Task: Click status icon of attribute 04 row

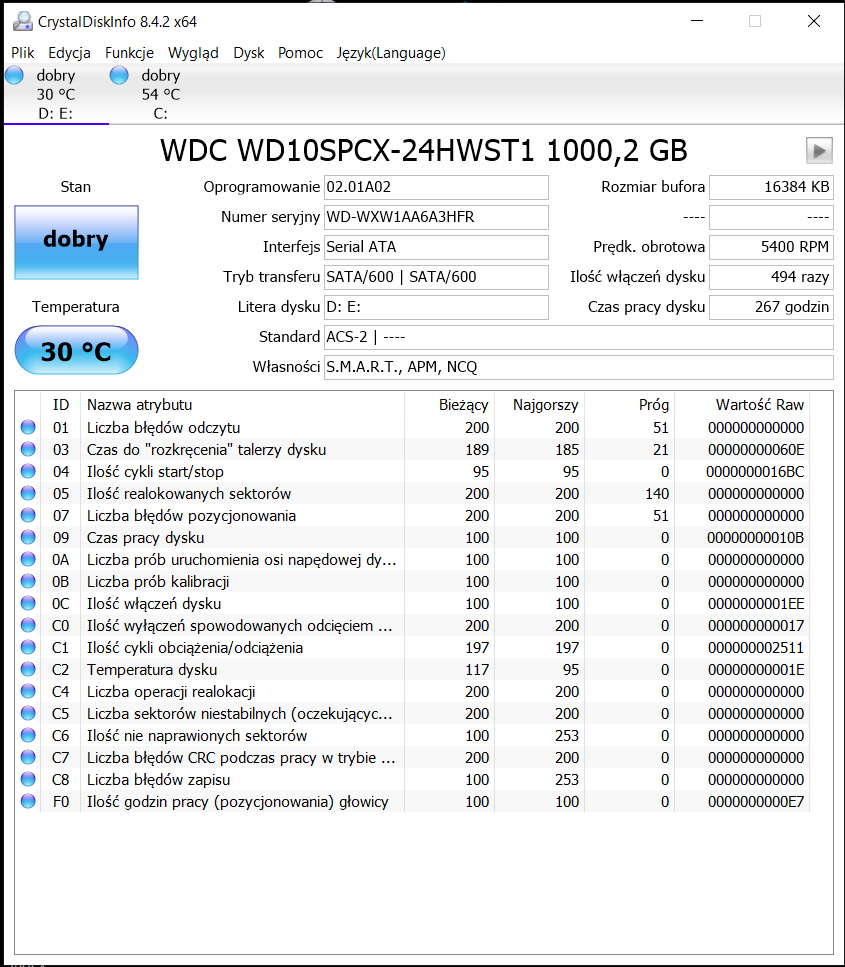Action: 28,471
